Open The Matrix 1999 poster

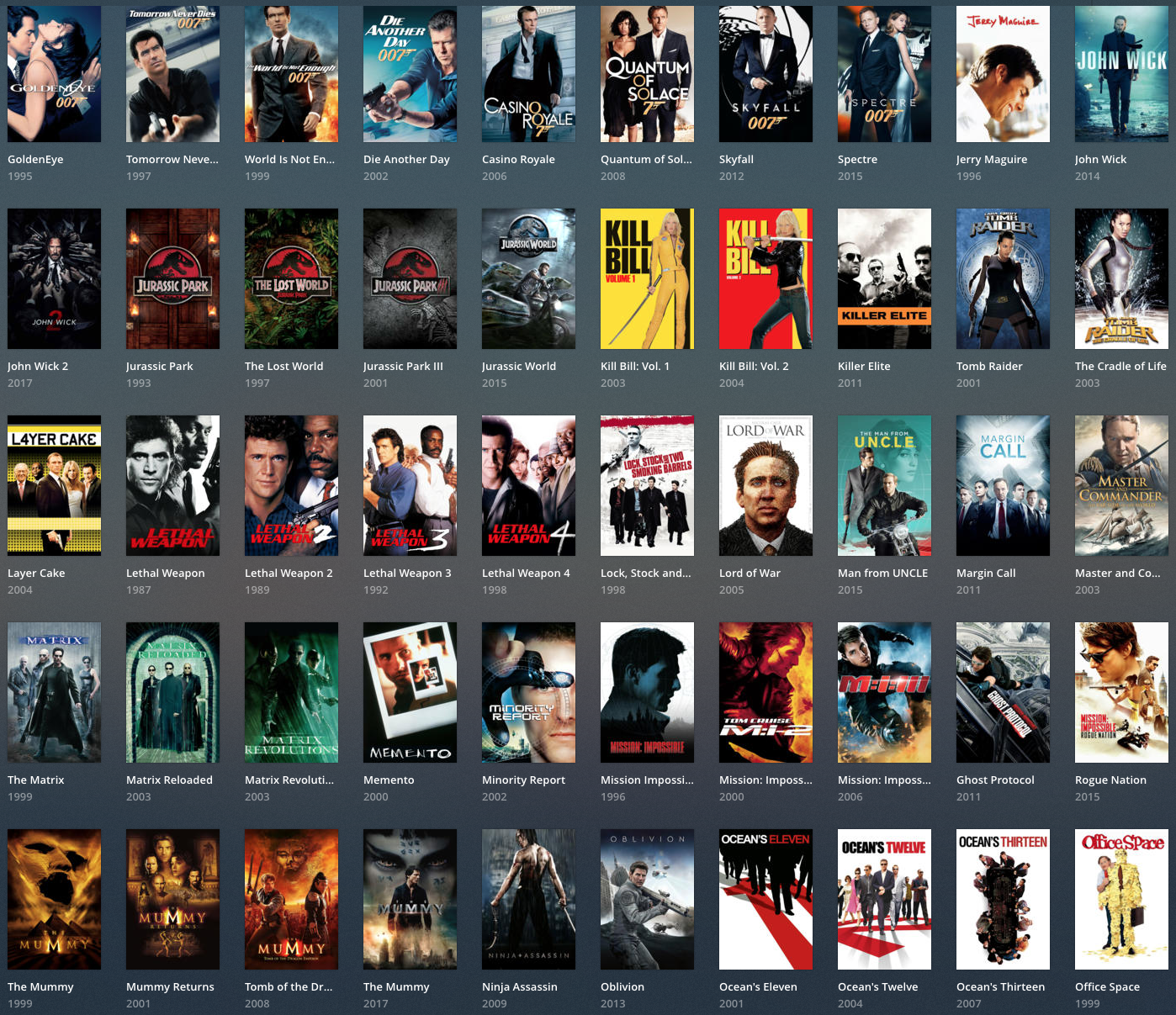coord(54,692)
